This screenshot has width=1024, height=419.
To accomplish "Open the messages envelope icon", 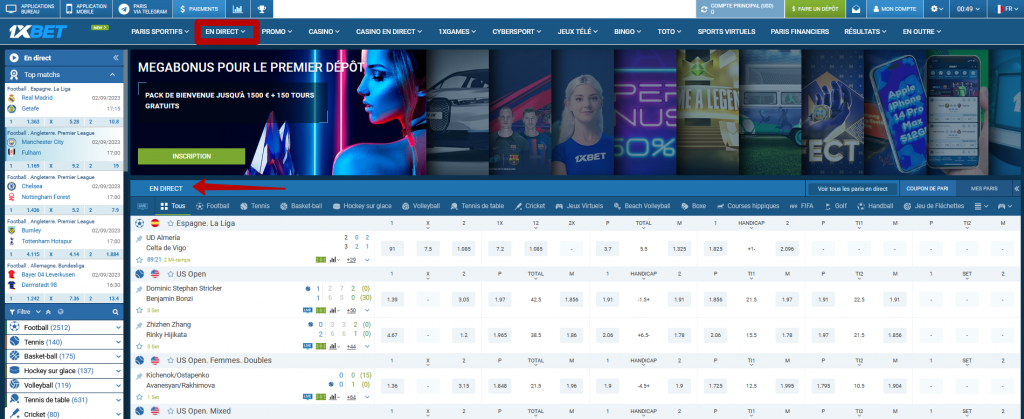I will [855, 9].
